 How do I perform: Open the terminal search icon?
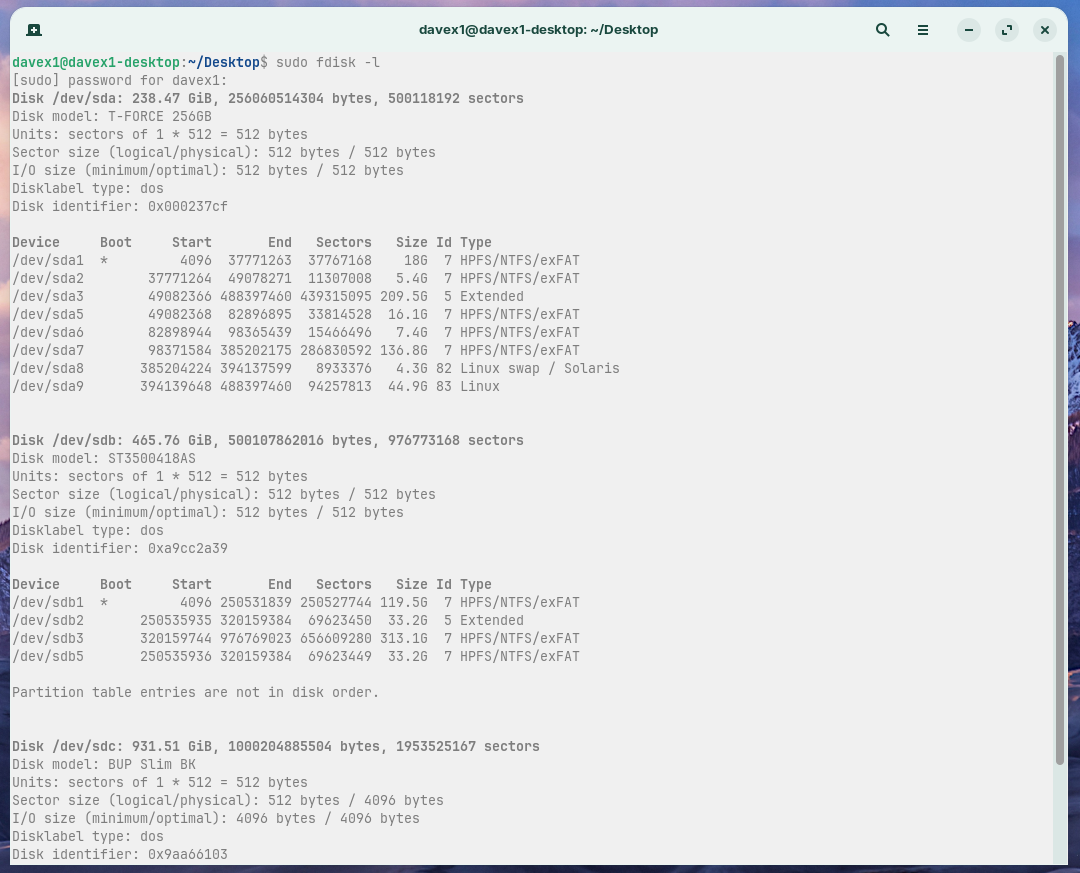pos(882,30)
